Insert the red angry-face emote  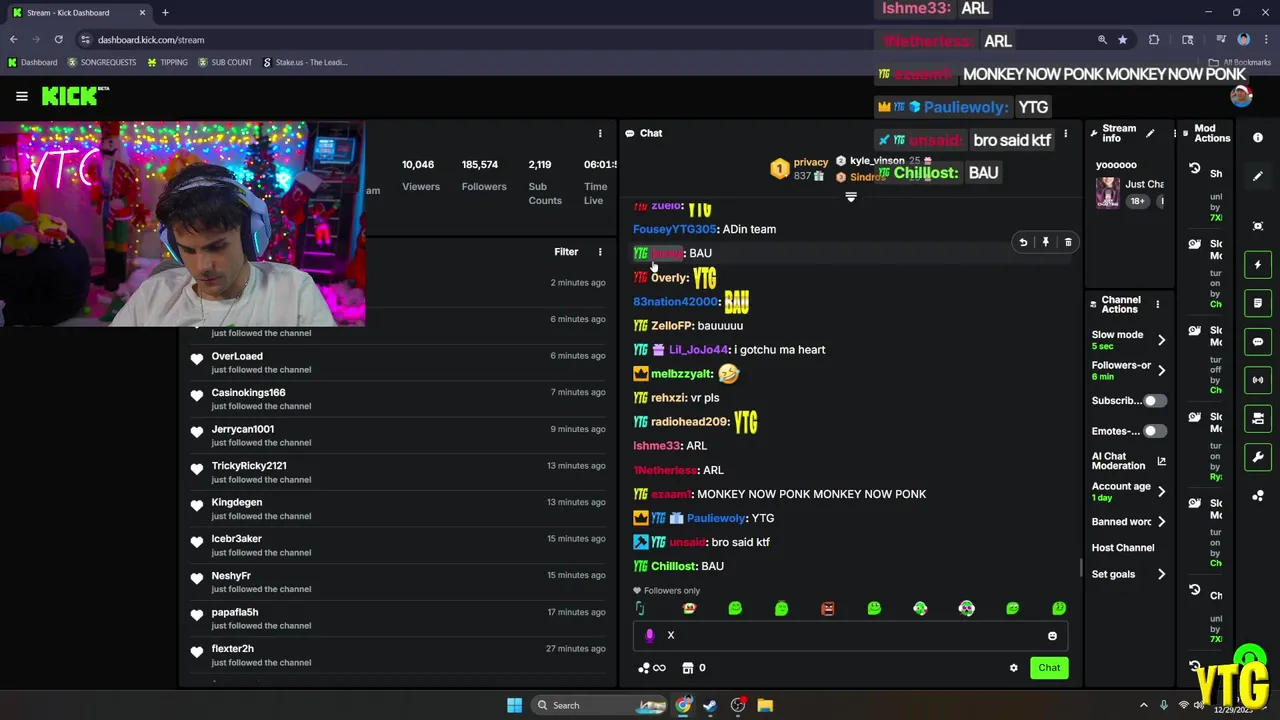click(x=828, y=608)
